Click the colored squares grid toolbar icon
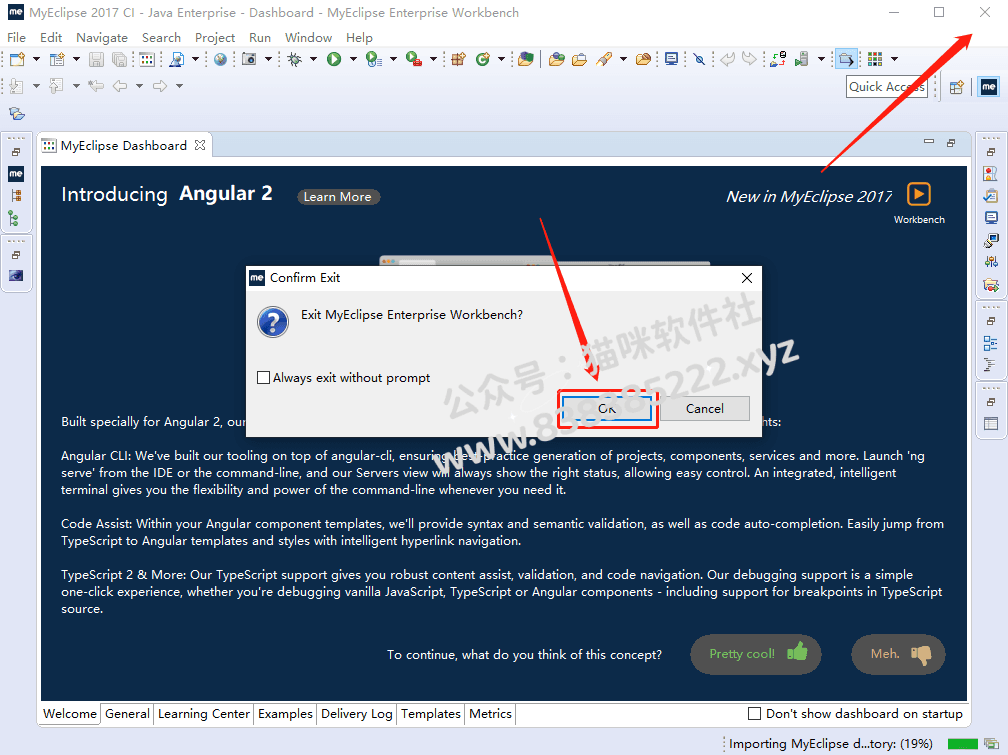1008x755 pixels. (875, 60)
